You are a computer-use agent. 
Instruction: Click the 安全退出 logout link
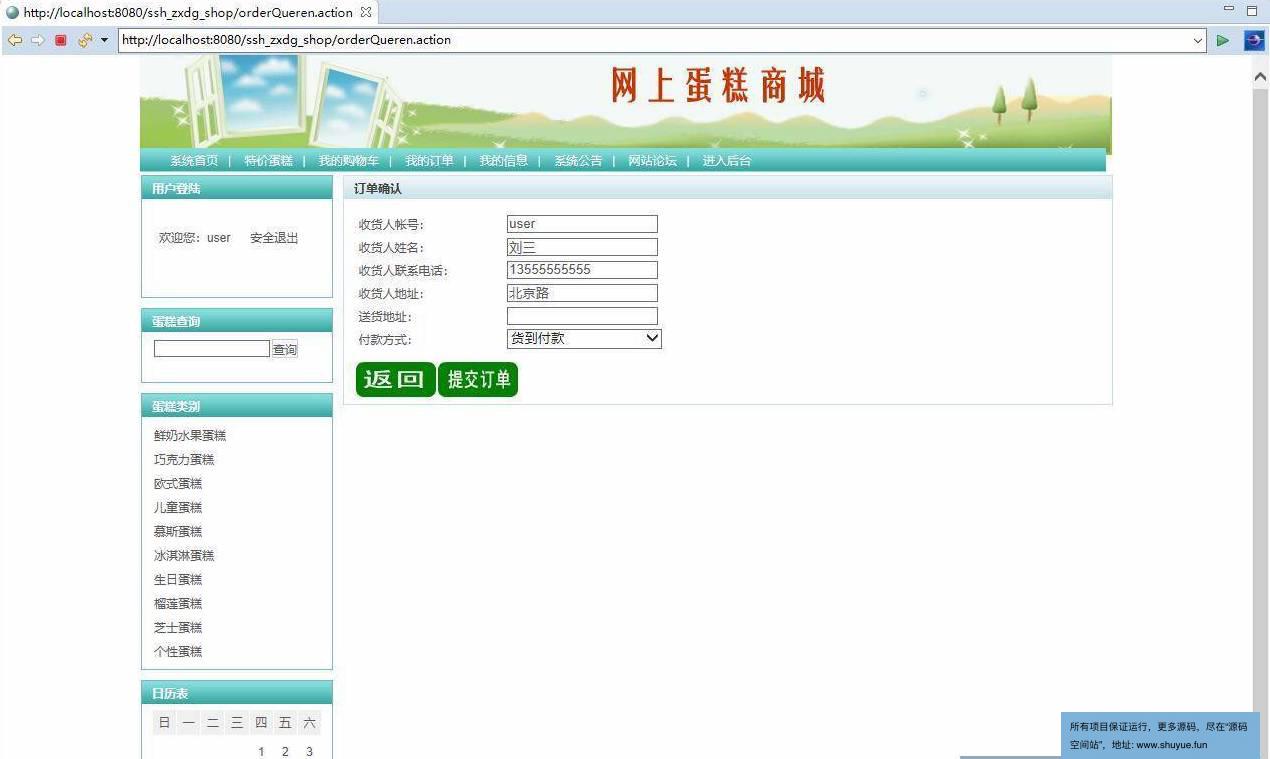click(x=274, y=238)
